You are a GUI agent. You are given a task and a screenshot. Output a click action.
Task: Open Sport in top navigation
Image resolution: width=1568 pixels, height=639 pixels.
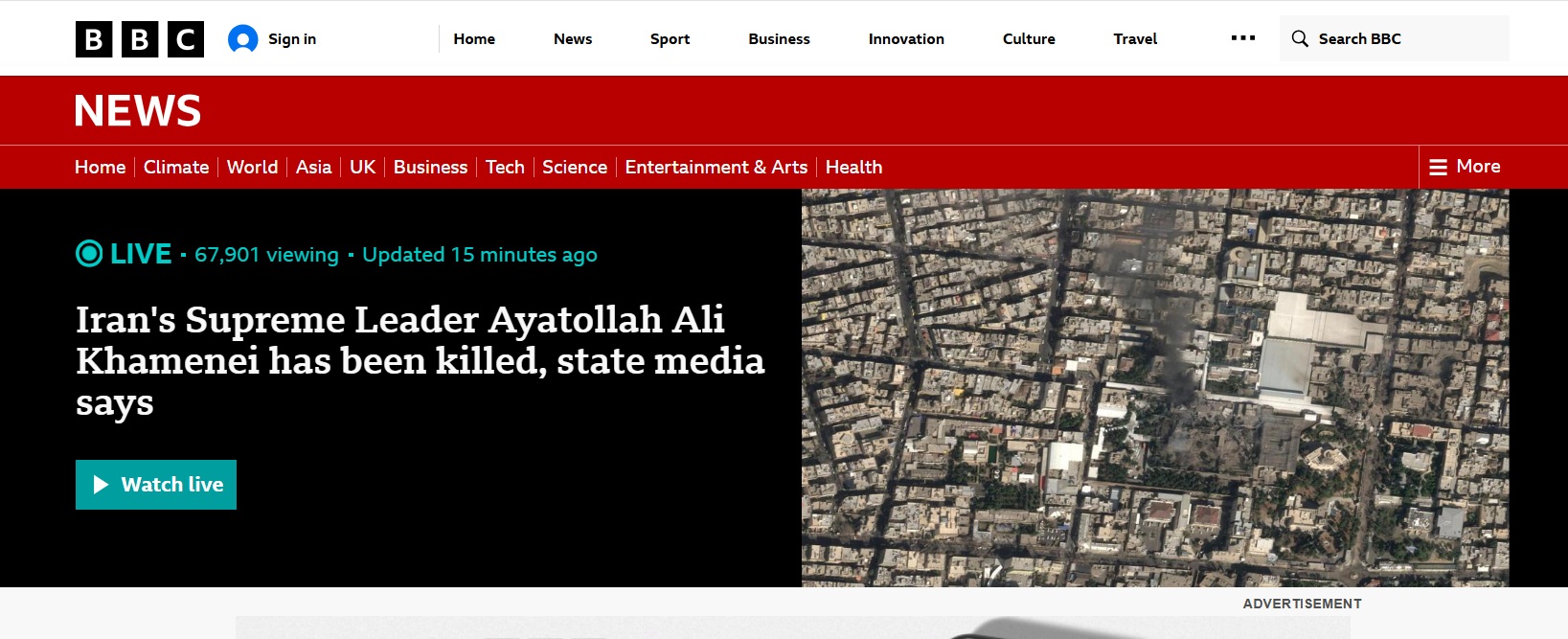pos(670,39)
